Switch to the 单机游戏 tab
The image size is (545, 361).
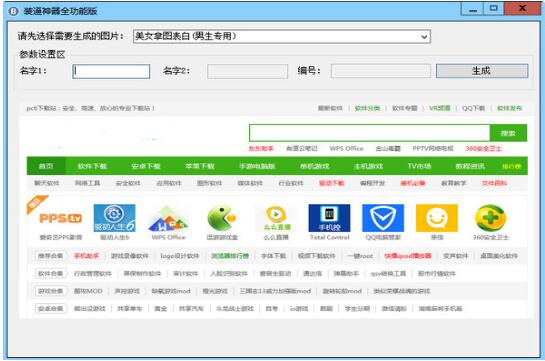click(315, 166)
